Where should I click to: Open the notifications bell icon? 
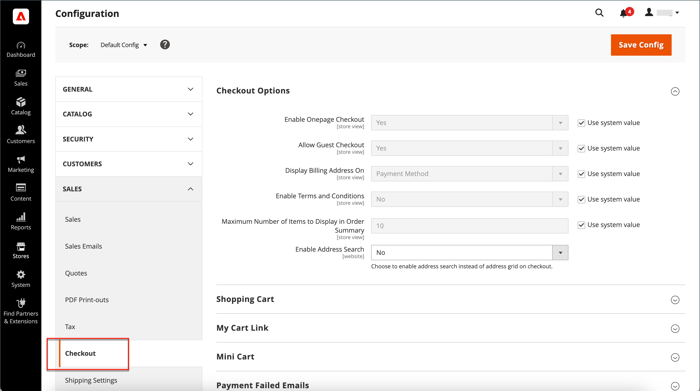coord(625,12)
